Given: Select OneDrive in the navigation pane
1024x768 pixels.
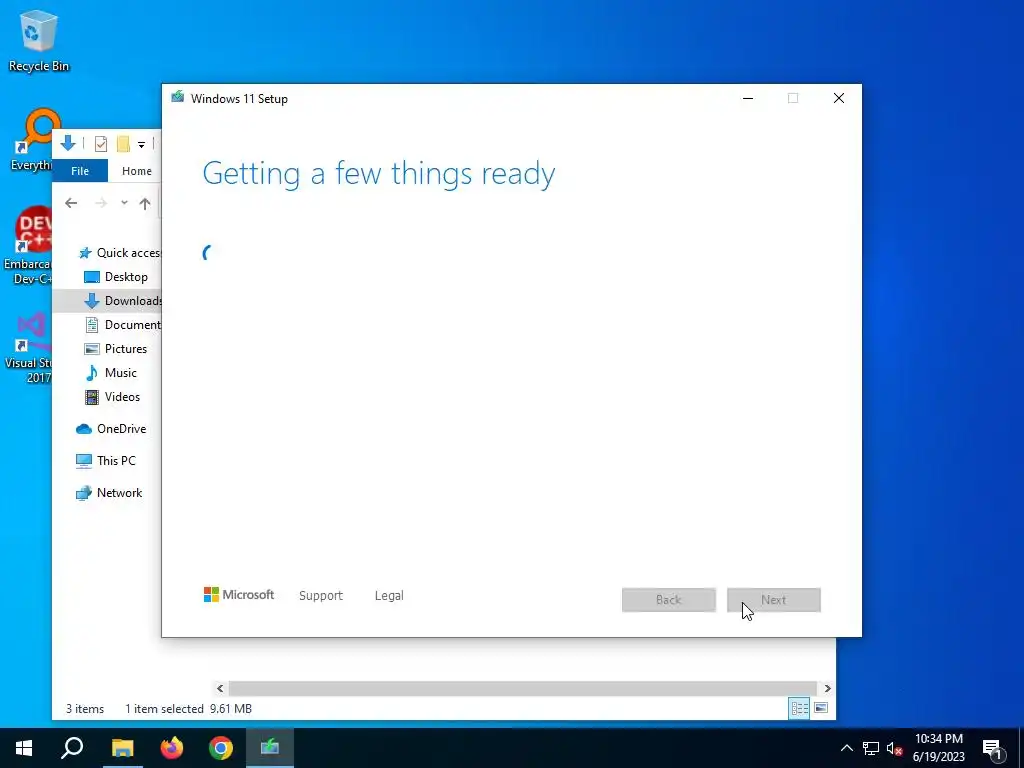Looking at the screenshot, I should pos(111,429).
